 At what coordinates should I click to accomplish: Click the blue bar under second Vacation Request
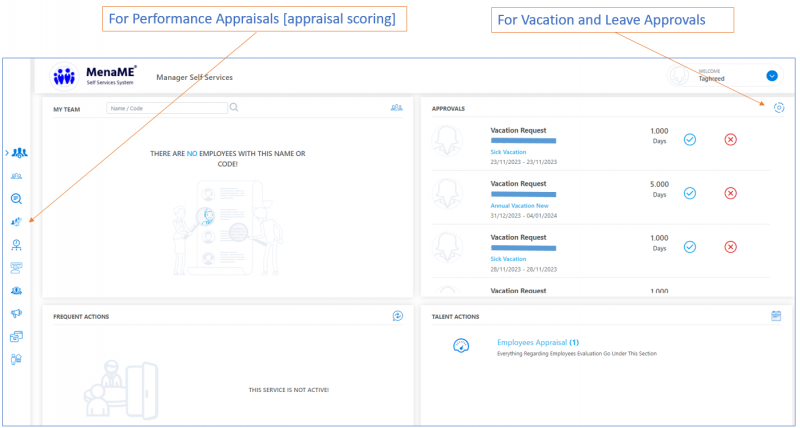click(523, 194)
